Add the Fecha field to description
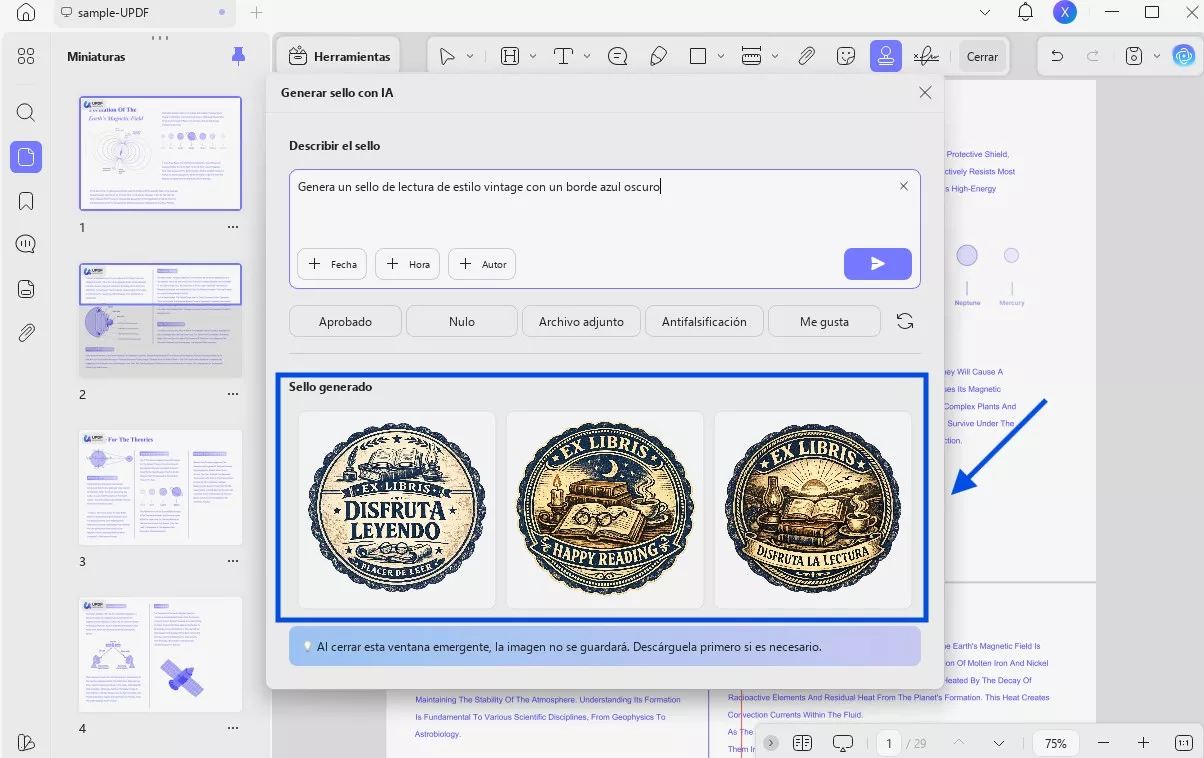 [332, 264]
